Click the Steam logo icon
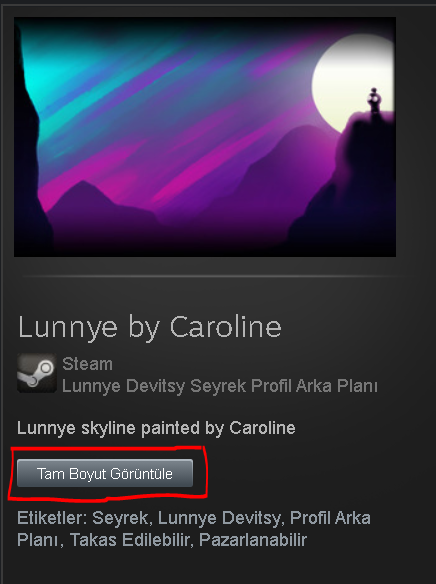436x584 pixels. click(x=36, y=373)
